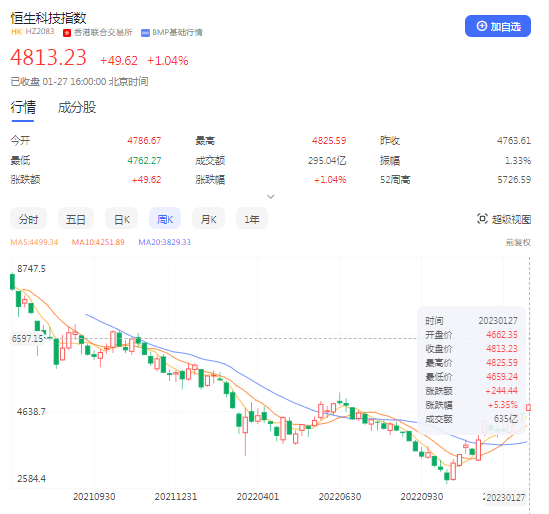
Task: Click the MA5:4499.34 indicator label
Action: 34,242
